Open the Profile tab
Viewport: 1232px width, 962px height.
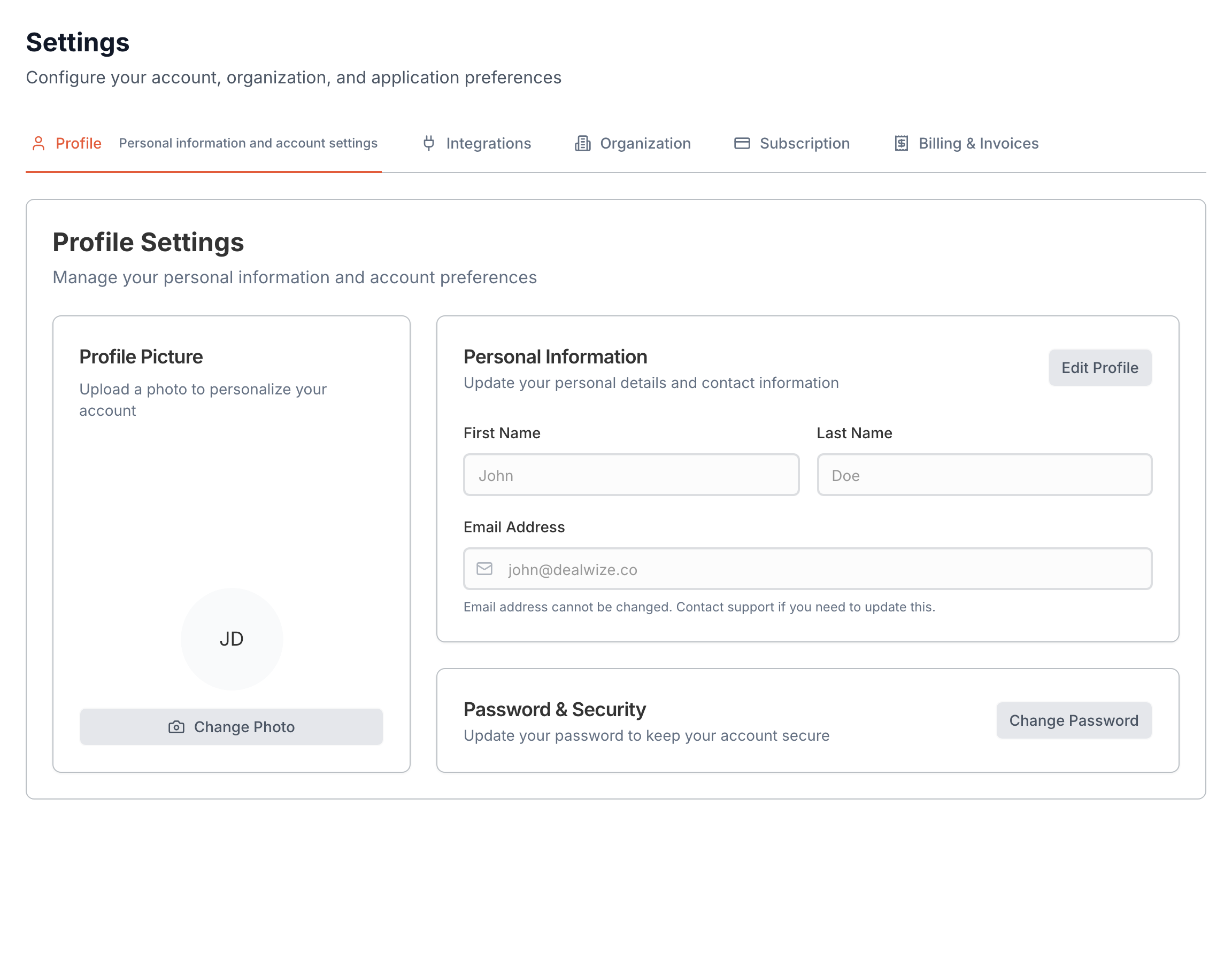point(204,143)
